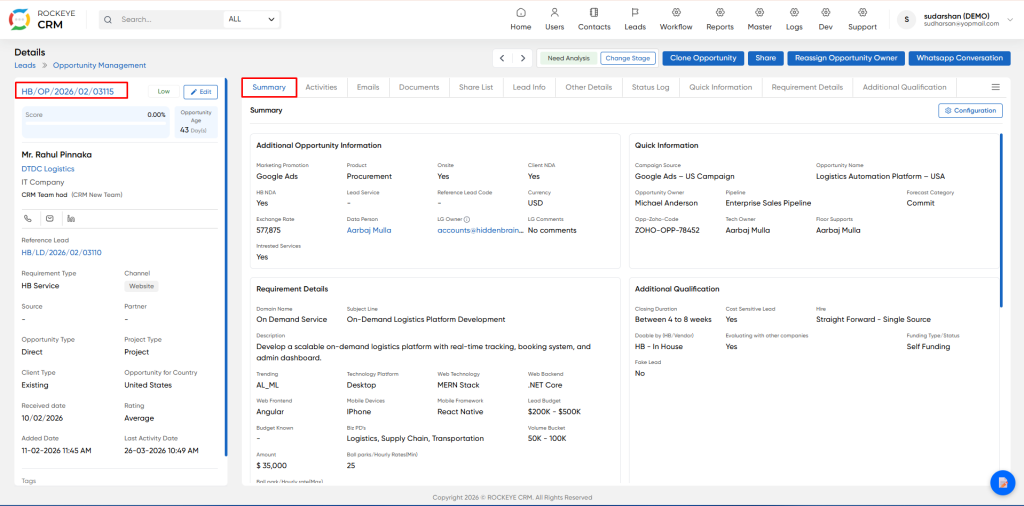The height and width of the screenshot is (506, 1024).
Task: Click the $ 35,000 amount value
Action: 272,466
